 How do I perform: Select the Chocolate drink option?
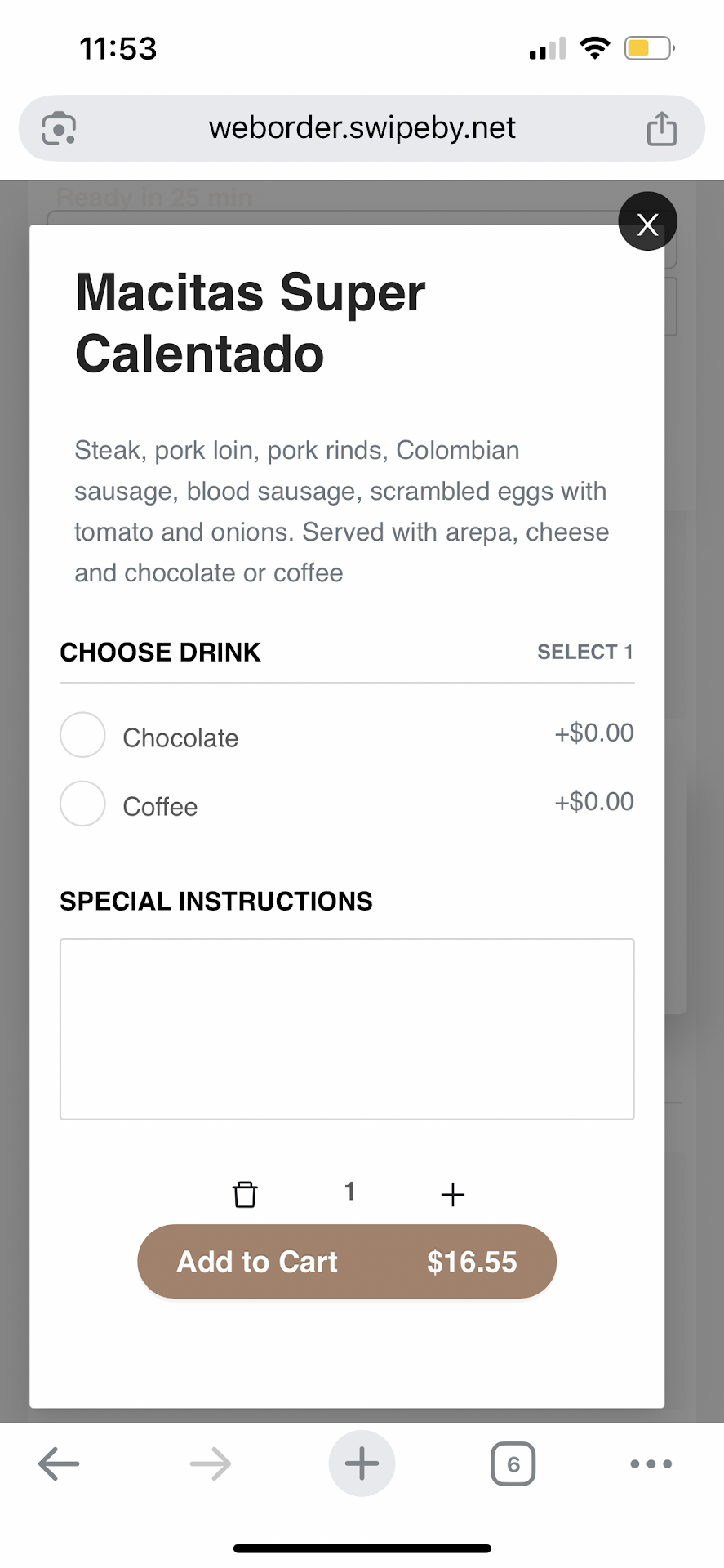click(82, 735)
